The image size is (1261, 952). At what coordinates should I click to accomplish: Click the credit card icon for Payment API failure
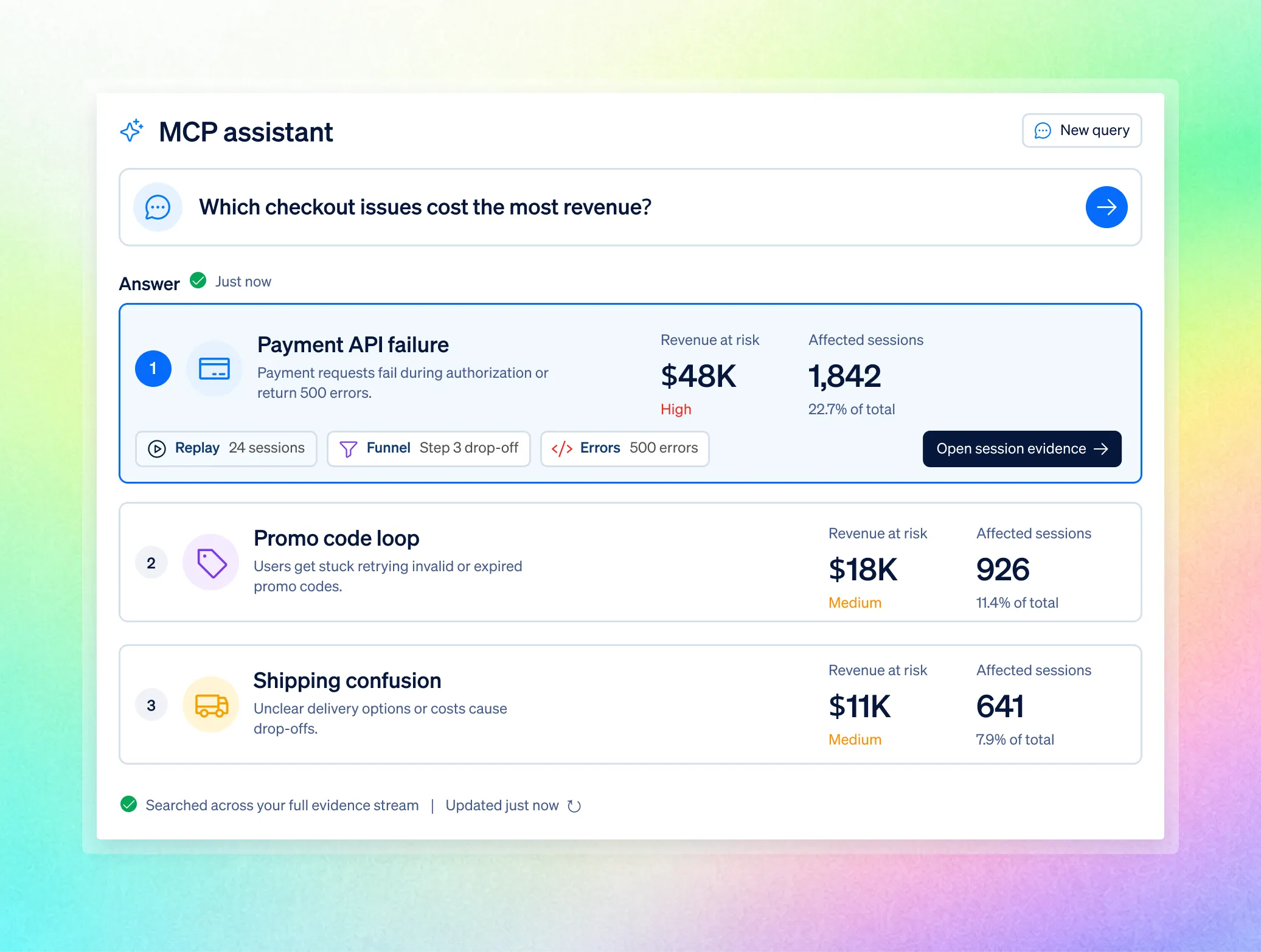click(214, 369)
